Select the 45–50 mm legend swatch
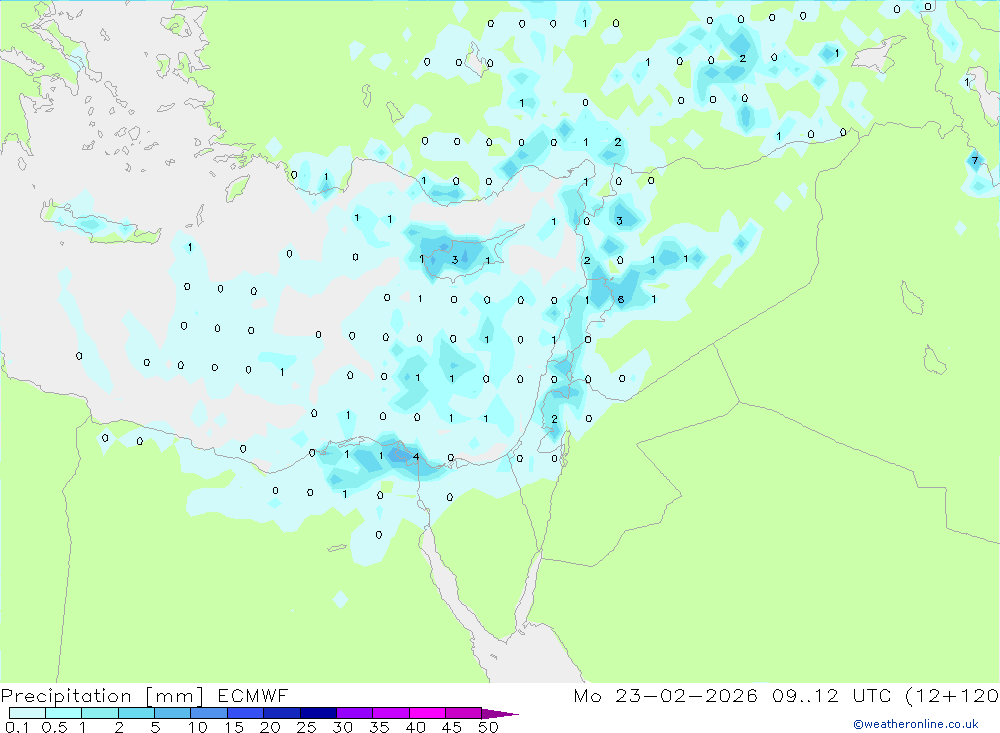This screenshot has width=1000, height=733. [463, 713]
